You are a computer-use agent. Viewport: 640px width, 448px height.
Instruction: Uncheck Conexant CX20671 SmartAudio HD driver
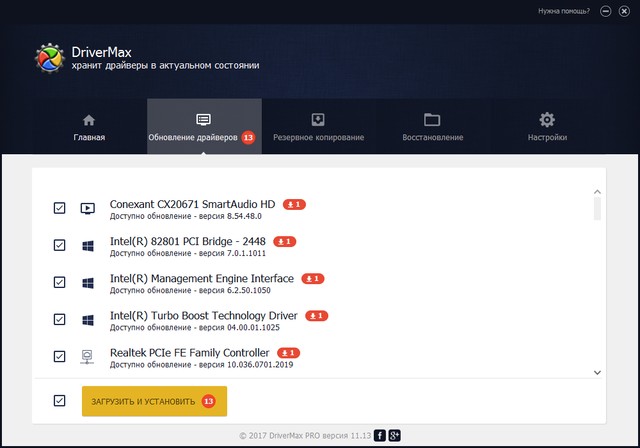pyautogui.click(x=60, y=208)
